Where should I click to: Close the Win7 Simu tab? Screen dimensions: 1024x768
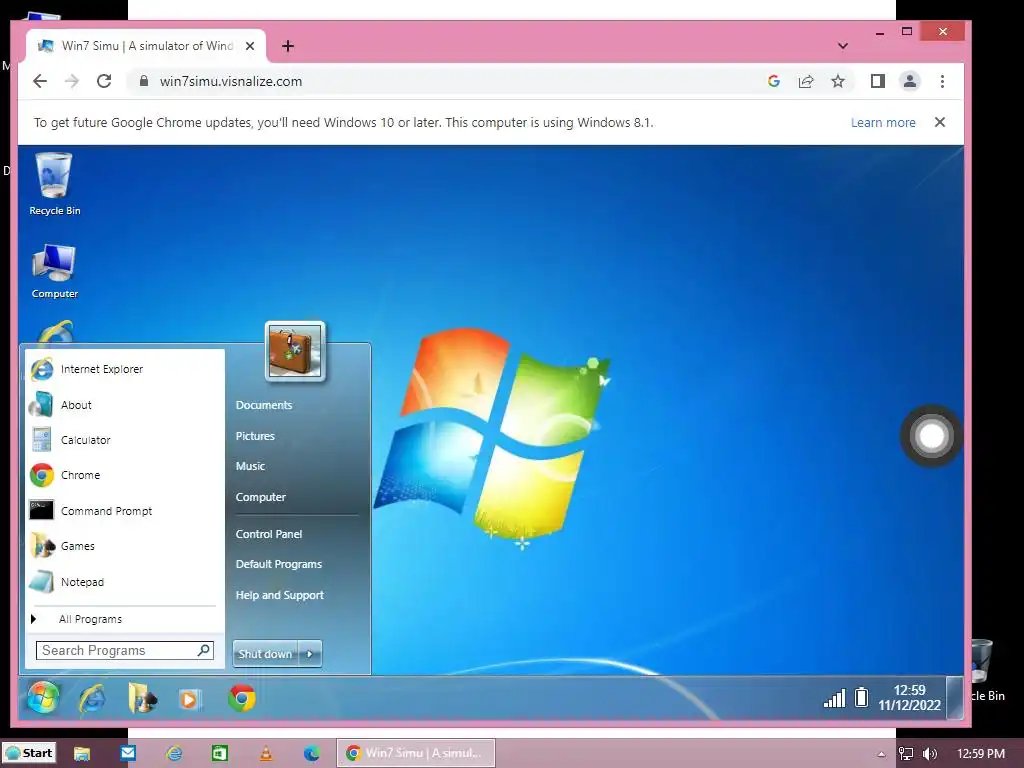[249, 46]
